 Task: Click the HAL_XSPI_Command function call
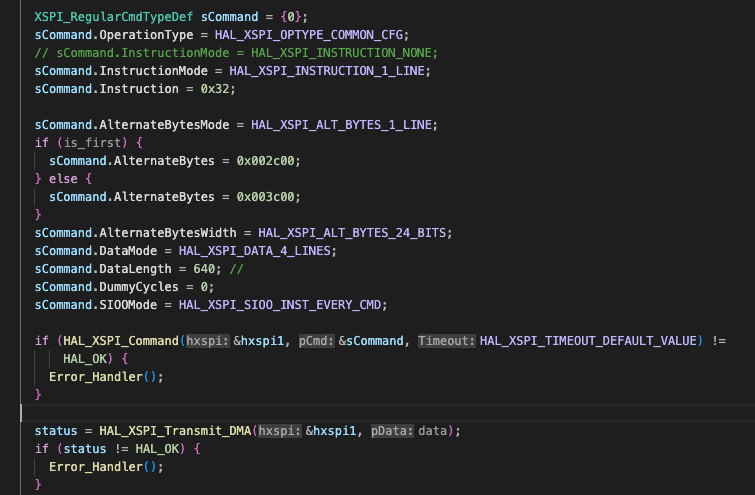pos(121,341)
